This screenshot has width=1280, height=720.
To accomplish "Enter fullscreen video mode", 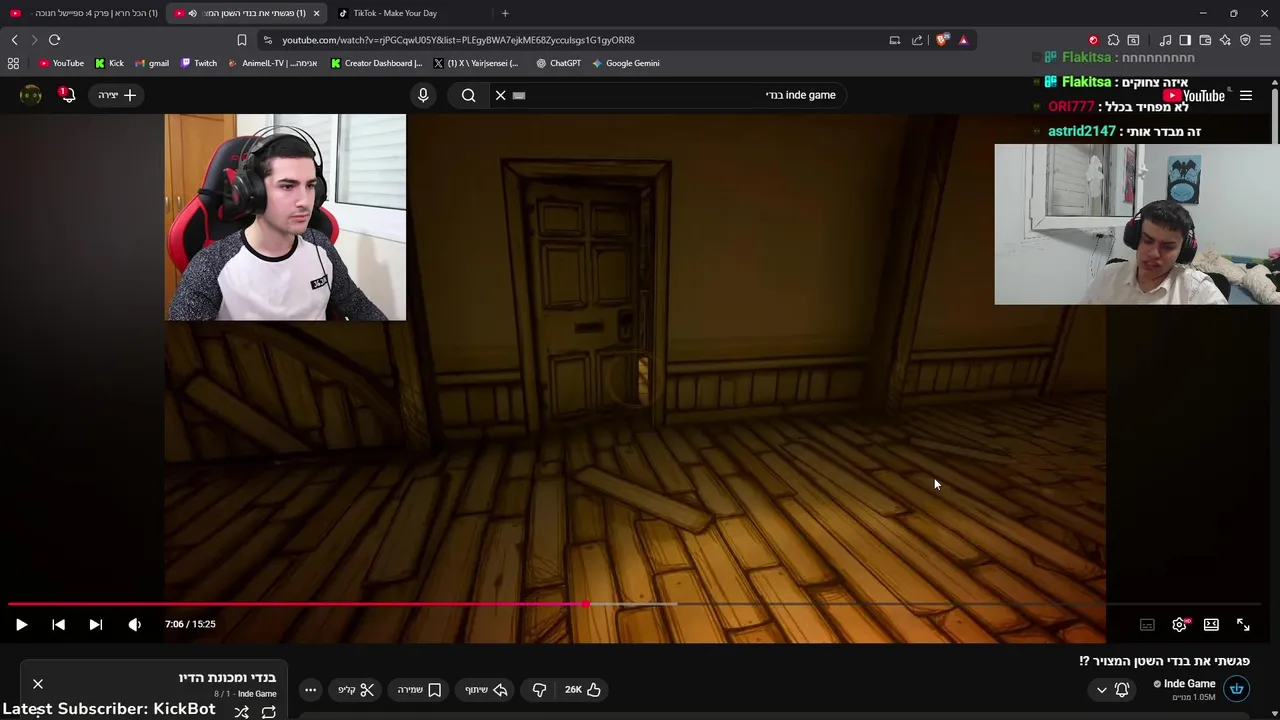I will click(x=1243, y=624).
